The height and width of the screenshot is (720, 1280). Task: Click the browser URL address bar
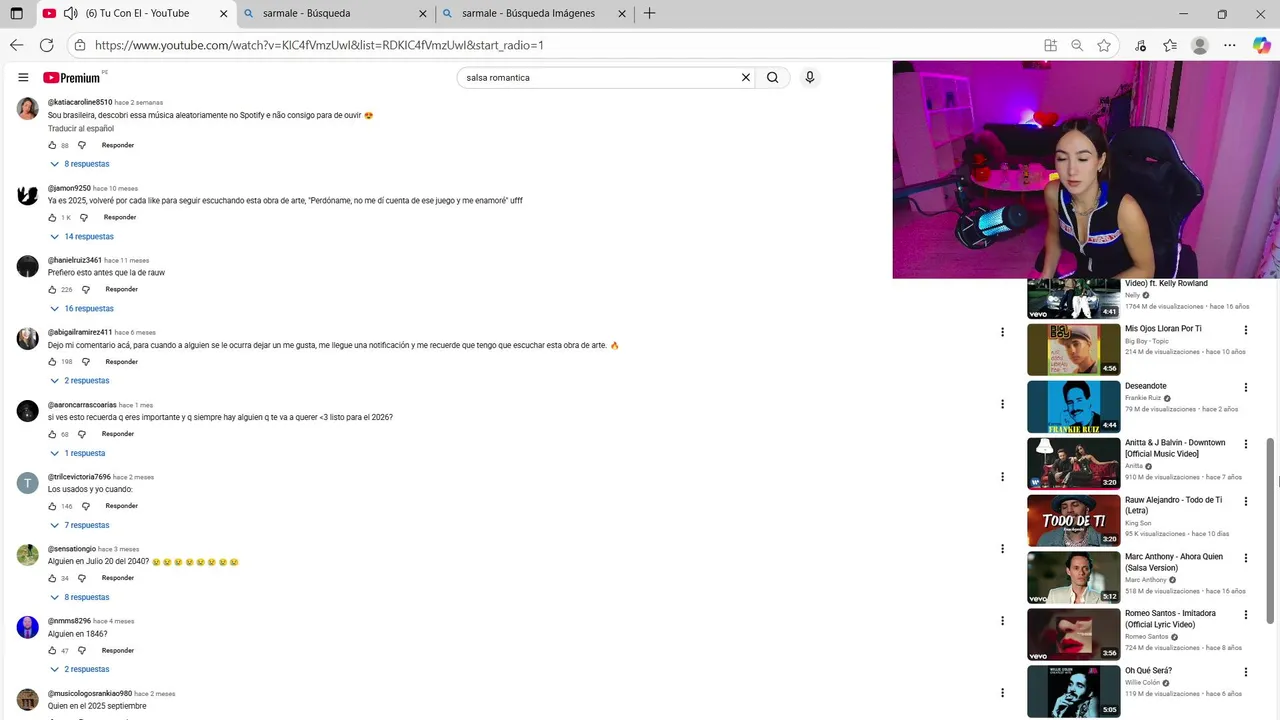click(560, 45)
